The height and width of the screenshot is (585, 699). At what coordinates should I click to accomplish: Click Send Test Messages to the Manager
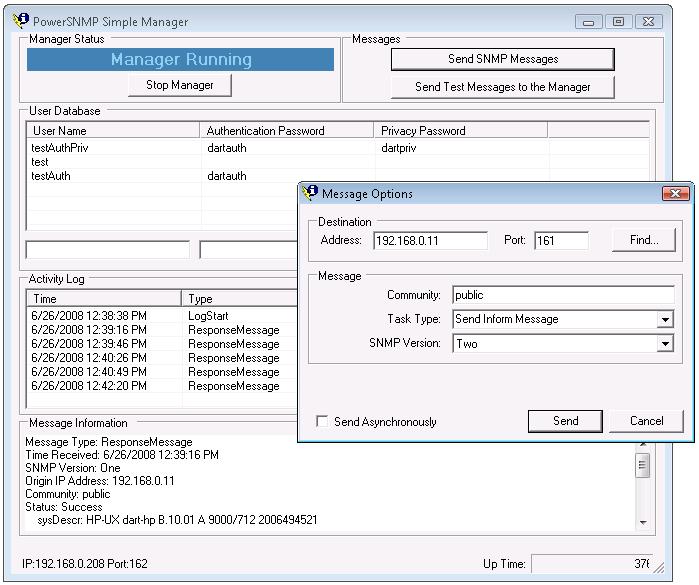[502, 87]
